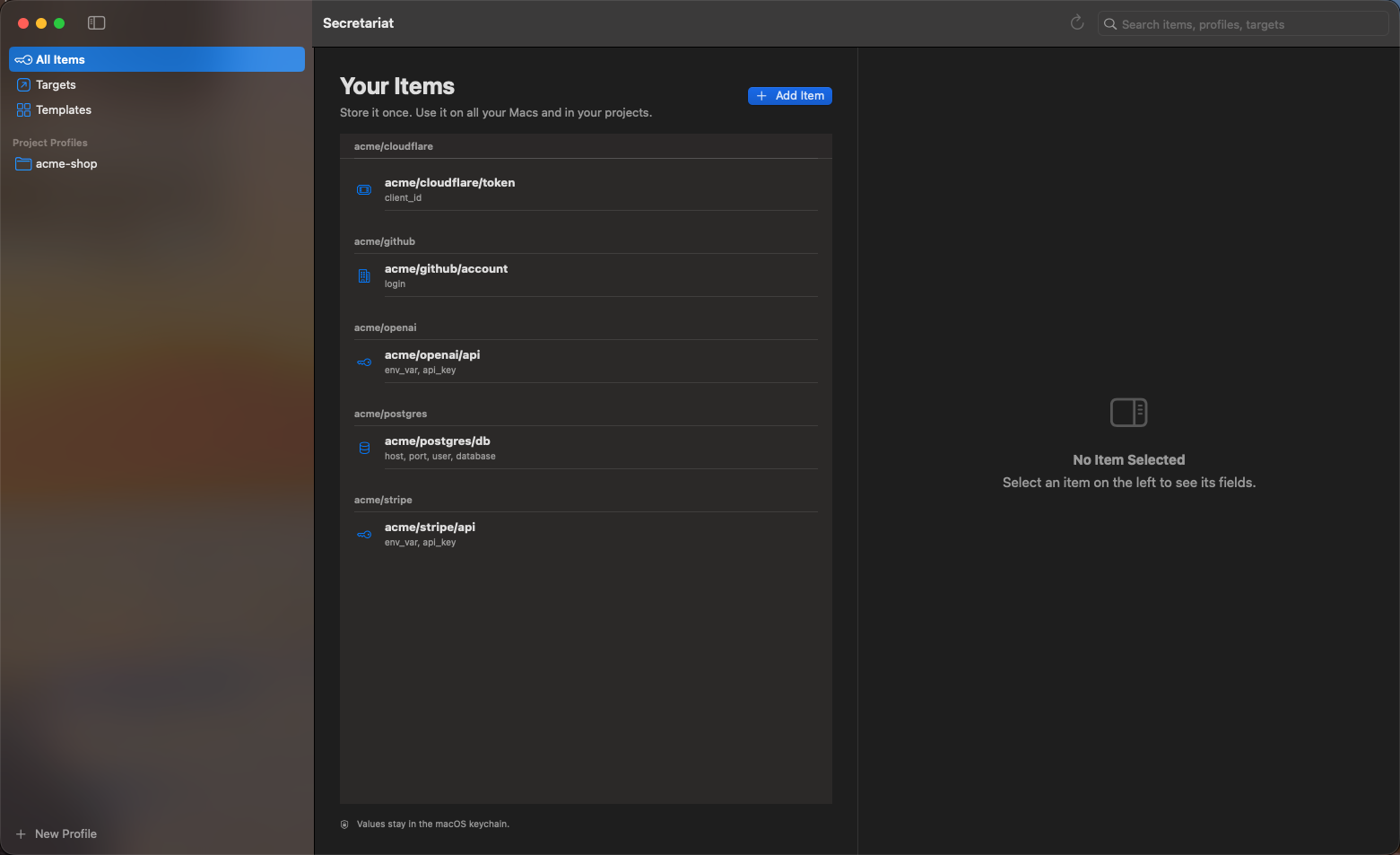
Task: Create a New Profile
Action: pos(57,834)
